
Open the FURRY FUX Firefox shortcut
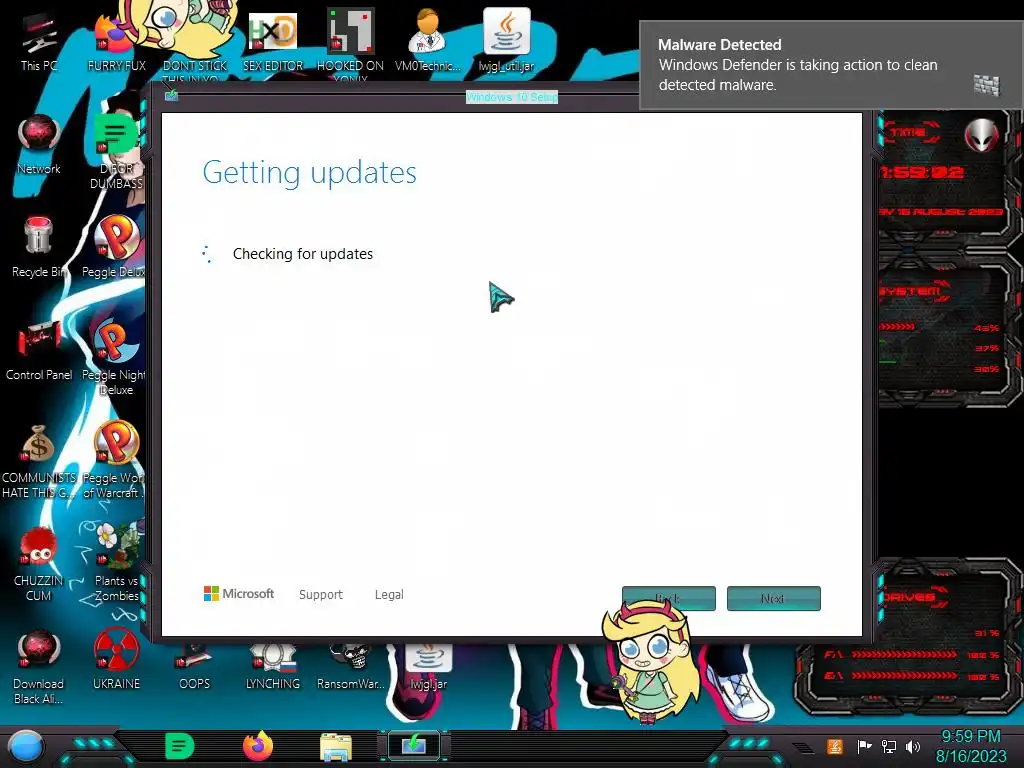click(116, 42)
